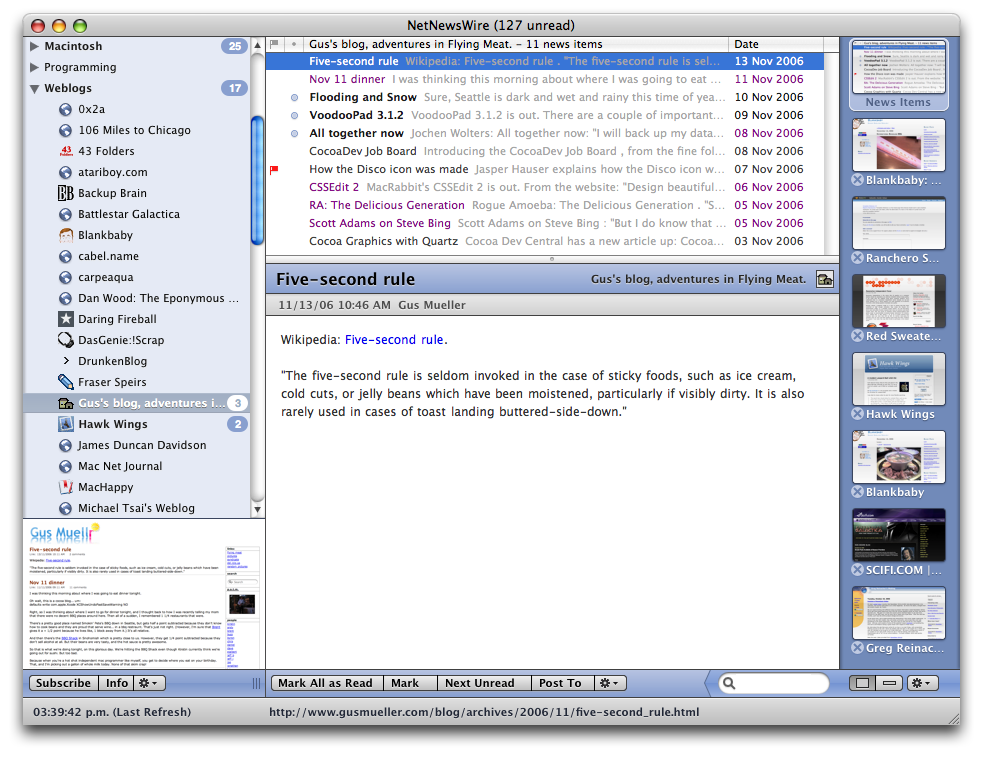The image size is (999, 769).
Task: Click the red flag on Disco icon item
Action: (x=275, y=169)
